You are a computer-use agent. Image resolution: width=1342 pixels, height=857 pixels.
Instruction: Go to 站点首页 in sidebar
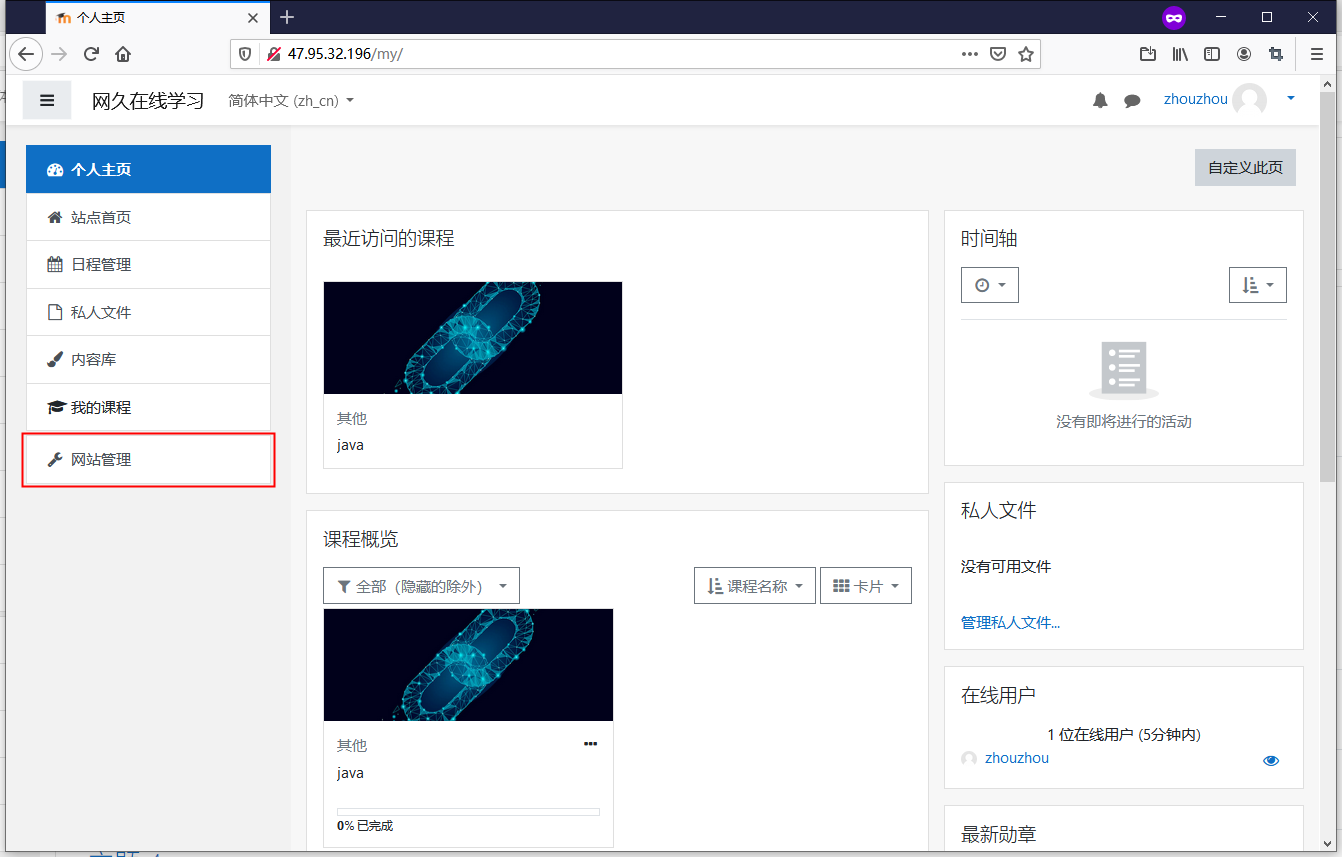[148, 217]
